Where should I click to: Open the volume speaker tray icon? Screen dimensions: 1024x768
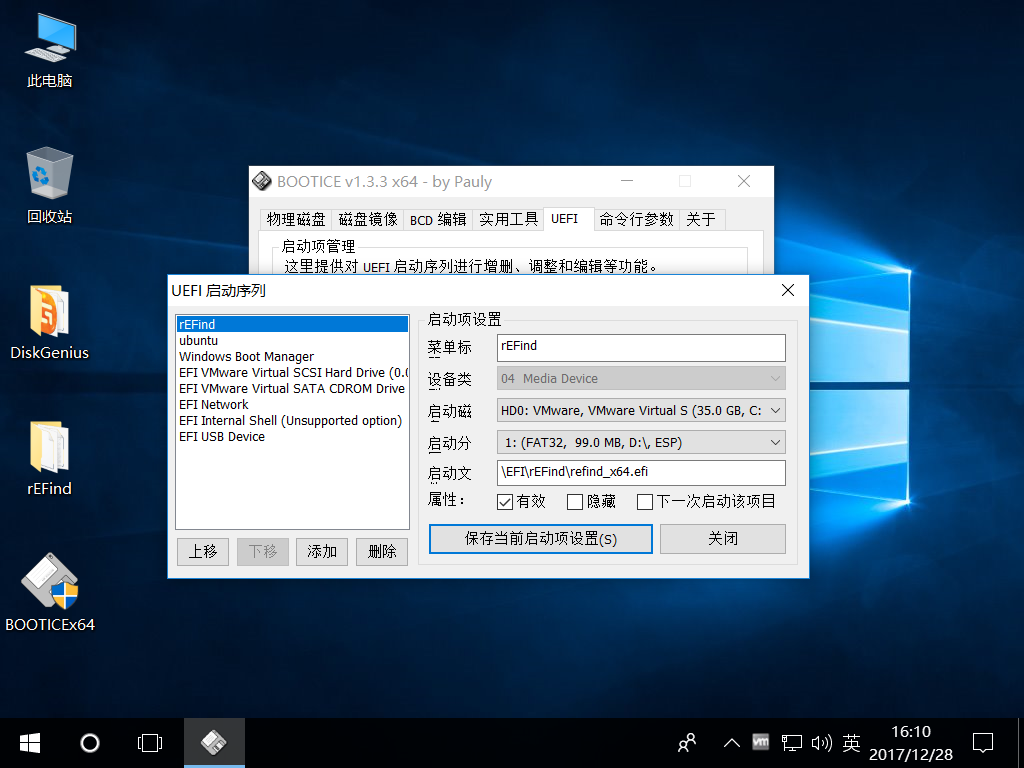tap(822, 743)
